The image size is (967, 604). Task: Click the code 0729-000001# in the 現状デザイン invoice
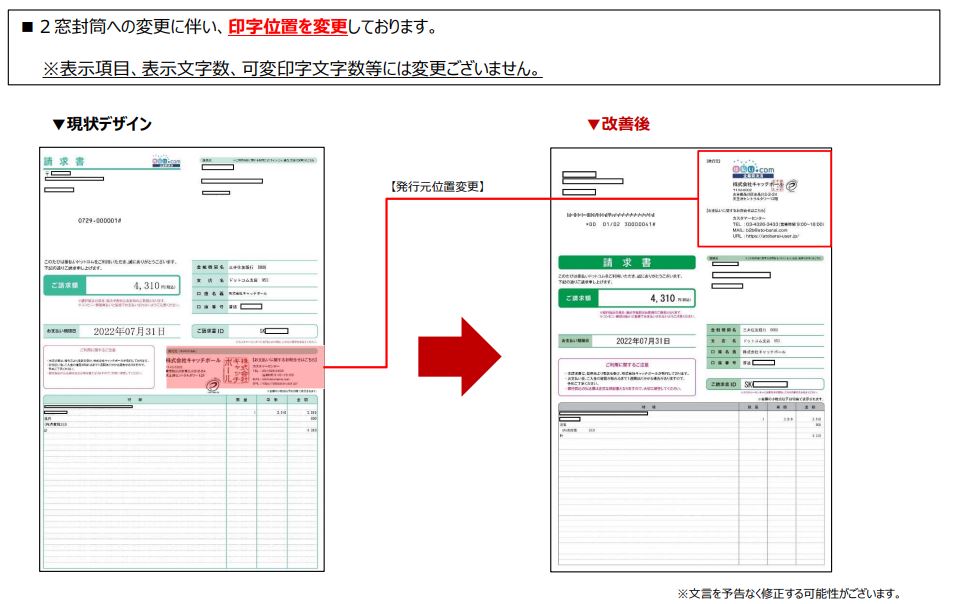click(99, 220)
